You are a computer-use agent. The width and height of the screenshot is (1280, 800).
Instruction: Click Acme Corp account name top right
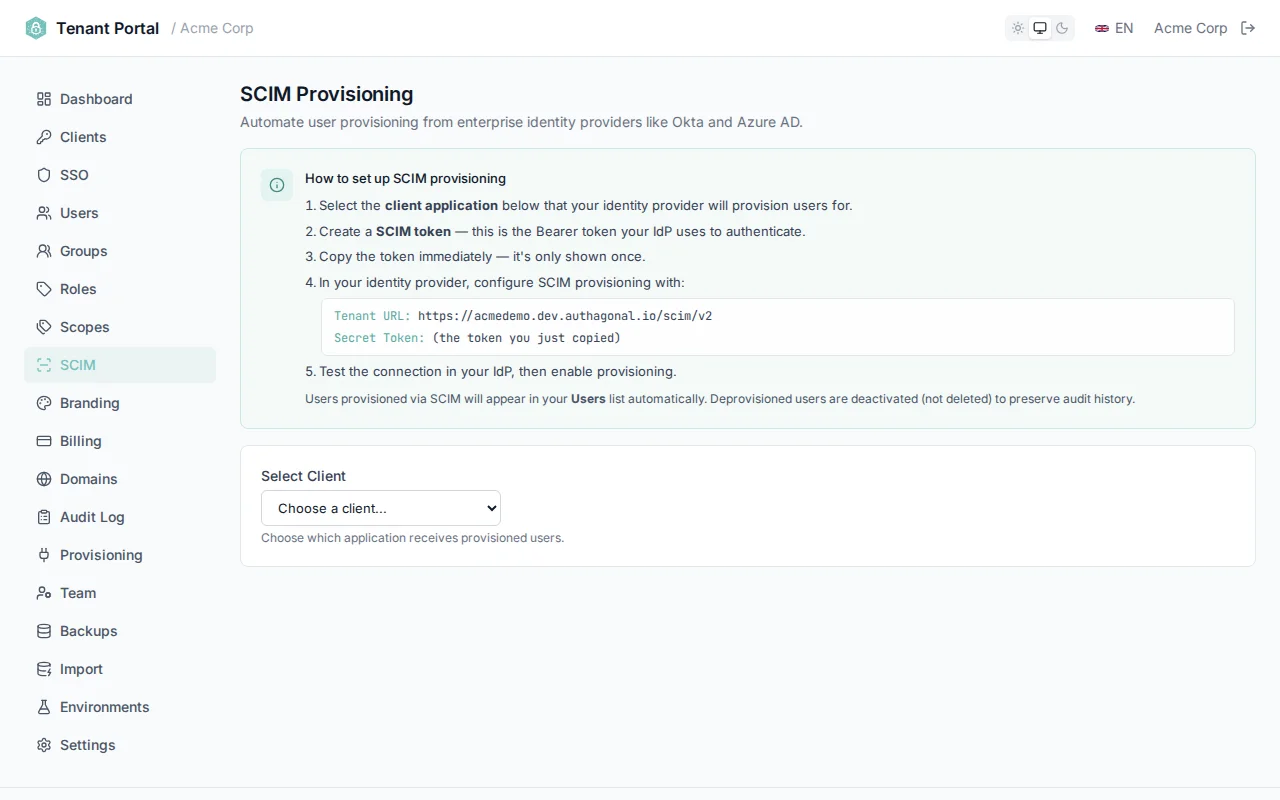click(x=1190, y=28)
